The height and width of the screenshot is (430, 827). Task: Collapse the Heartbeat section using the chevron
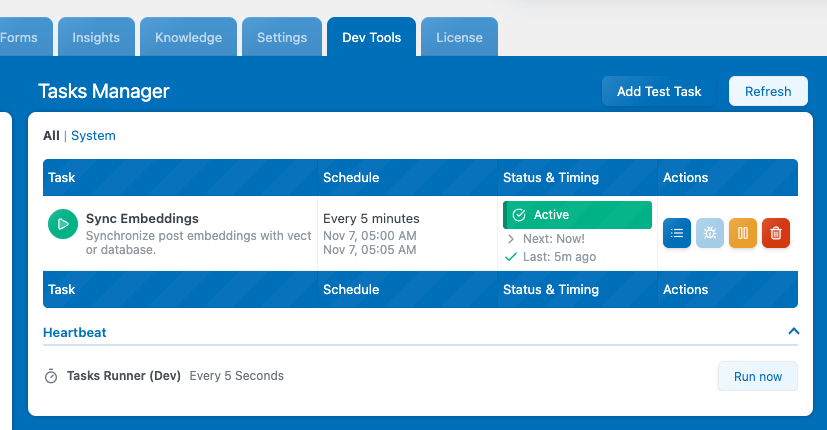pos(793,331)
